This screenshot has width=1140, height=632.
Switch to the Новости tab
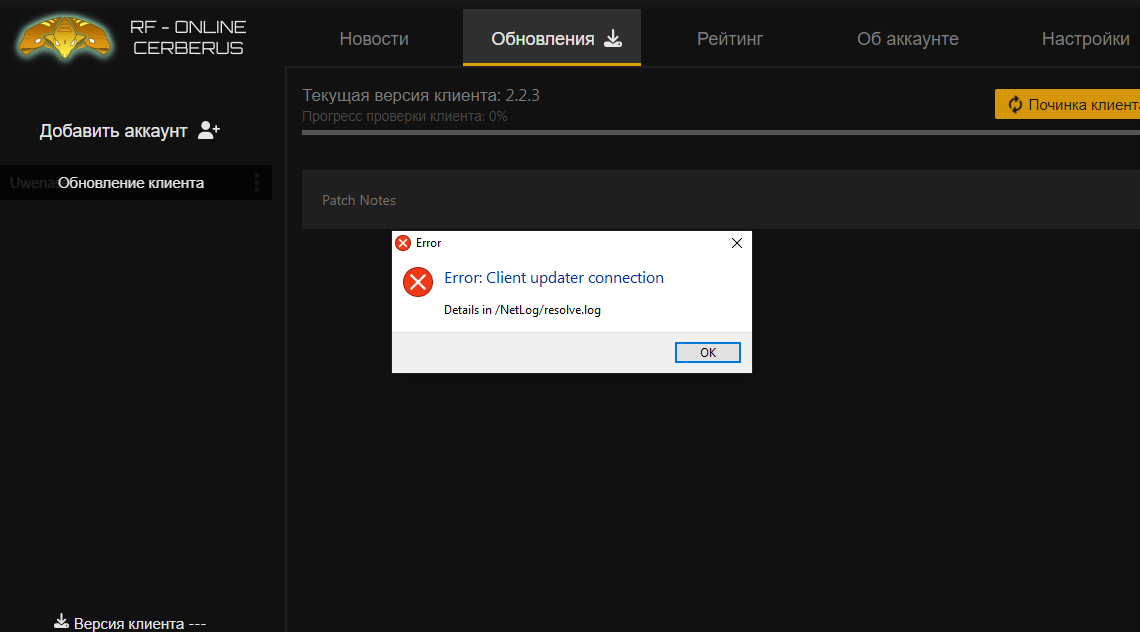point(374,39)
